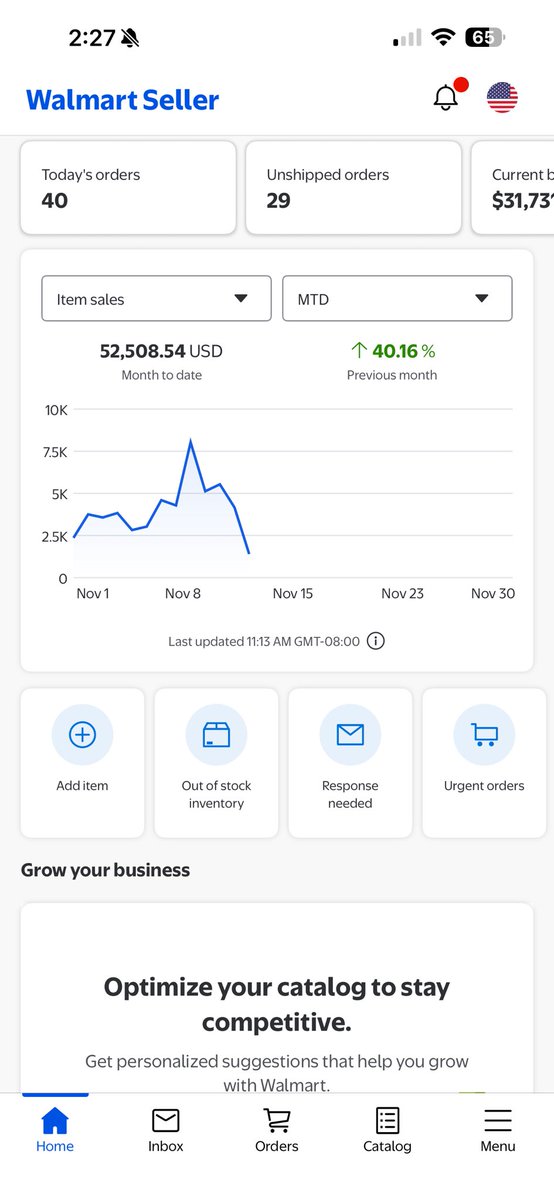
Task: Tap the info icon beside Last updated
Action: [376, 641]
